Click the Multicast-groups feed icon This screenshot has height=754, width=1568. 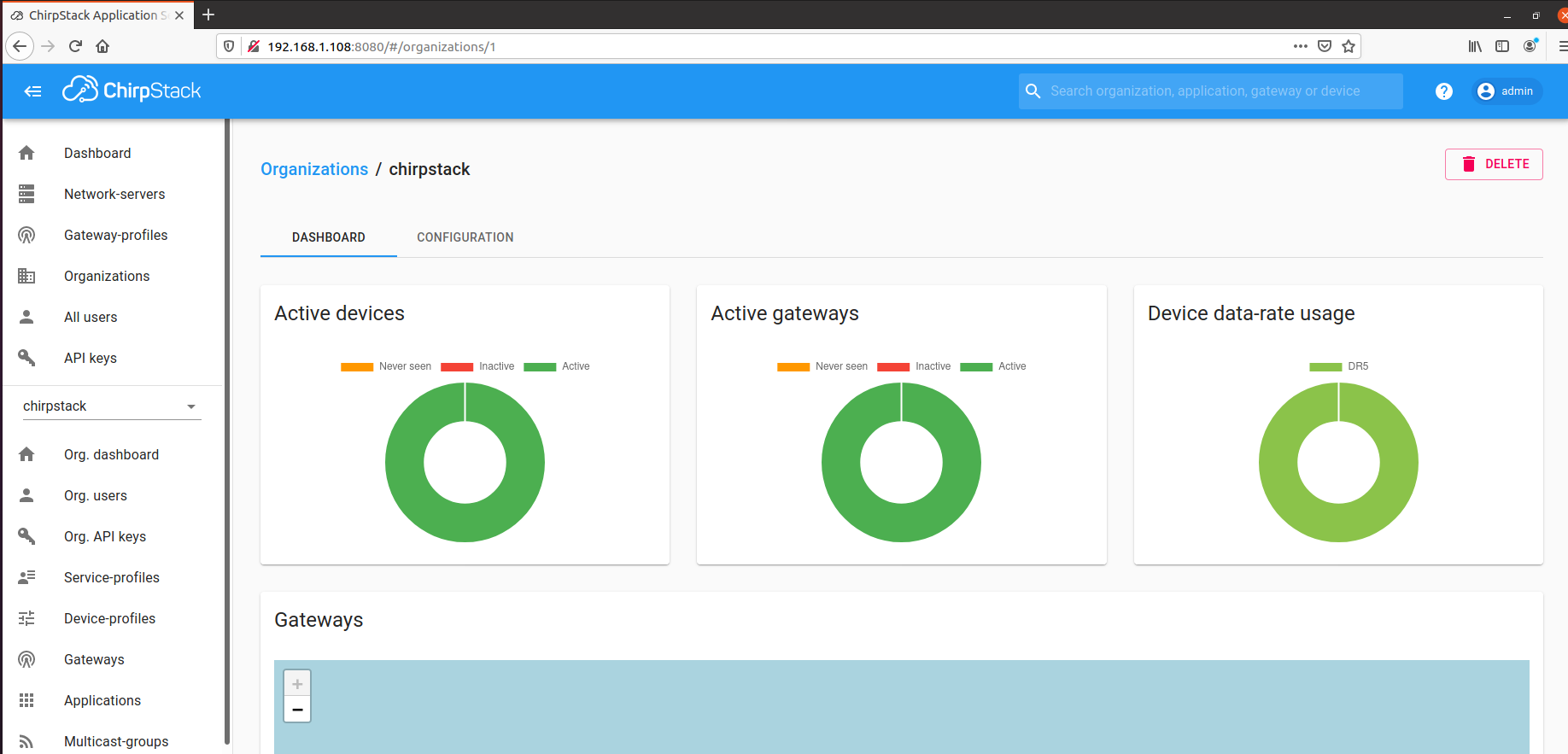click(26, 741)
